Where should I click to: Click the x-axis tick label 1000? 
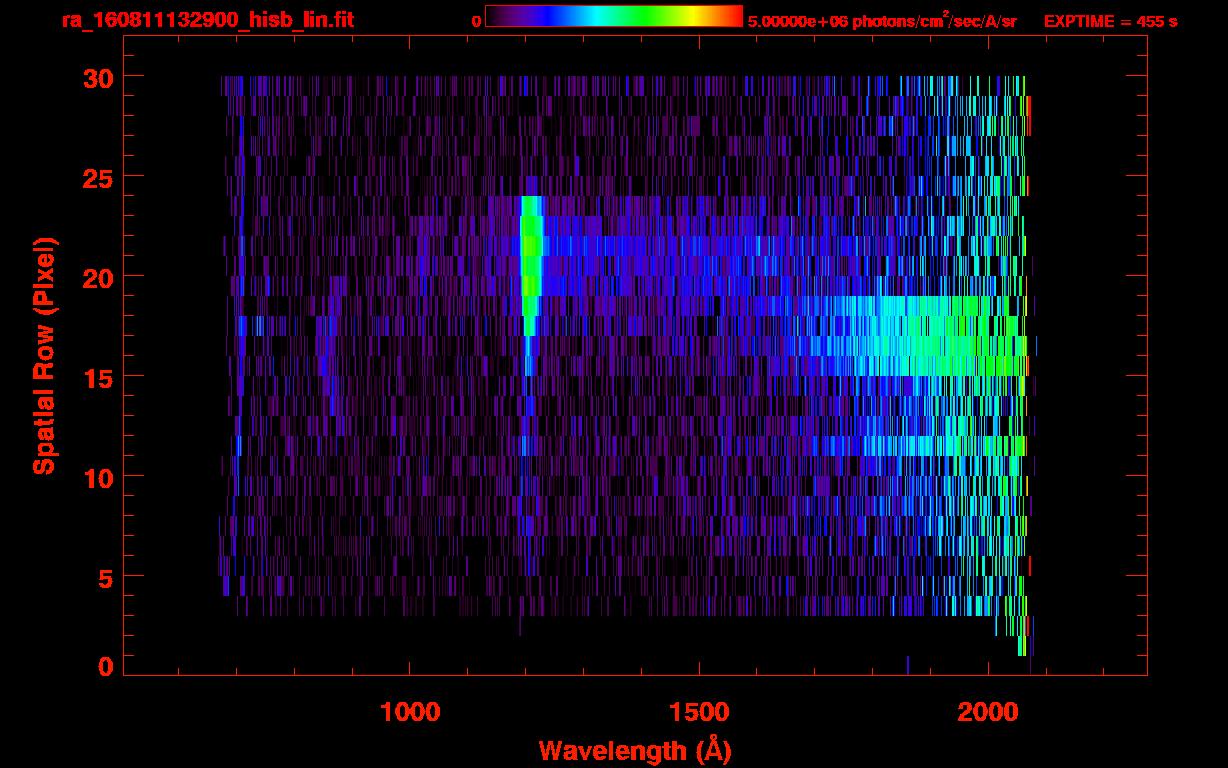[x=410, y=712]
